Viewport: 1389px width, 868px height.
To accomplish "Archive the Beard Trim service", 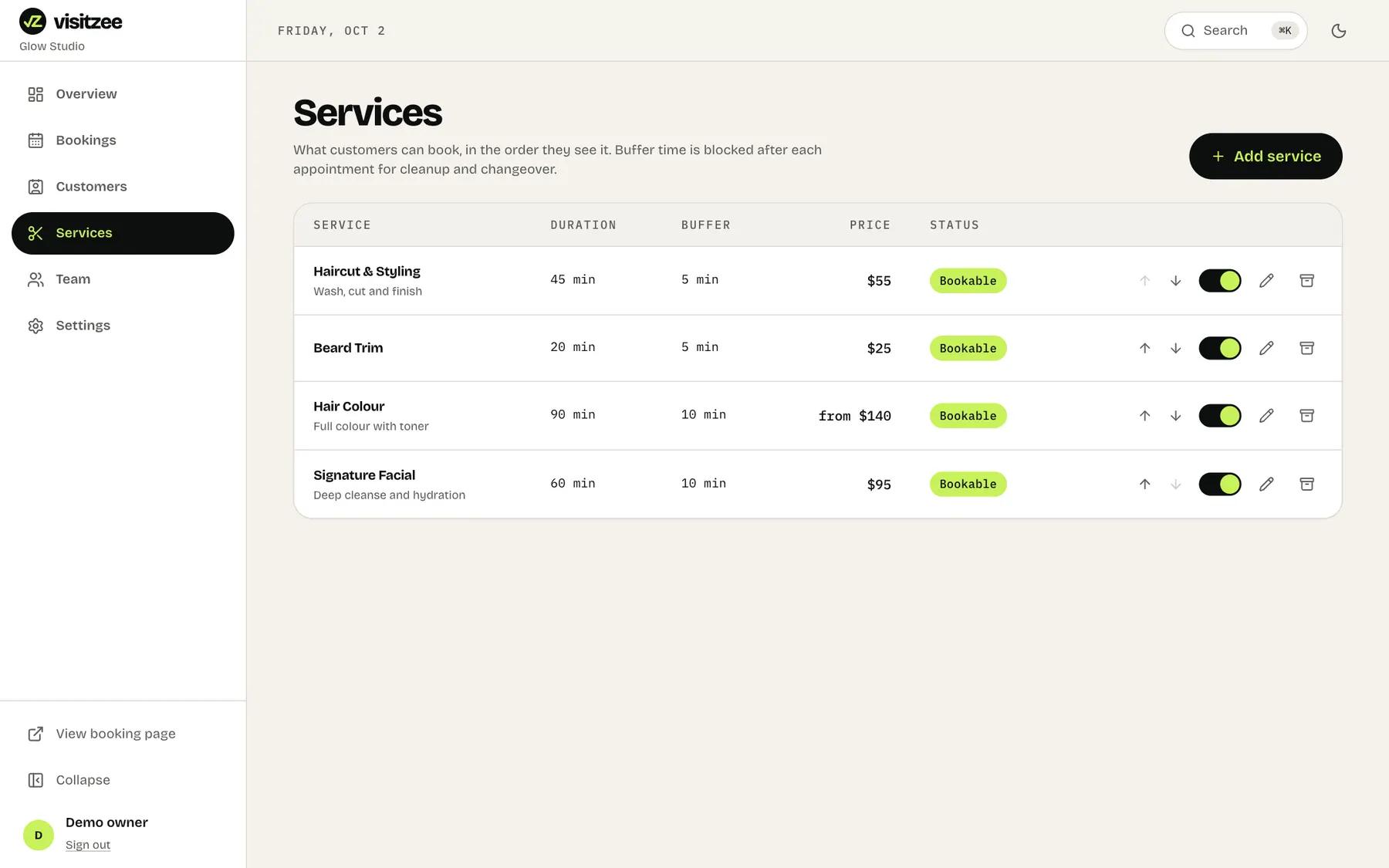I will 1306,348.
